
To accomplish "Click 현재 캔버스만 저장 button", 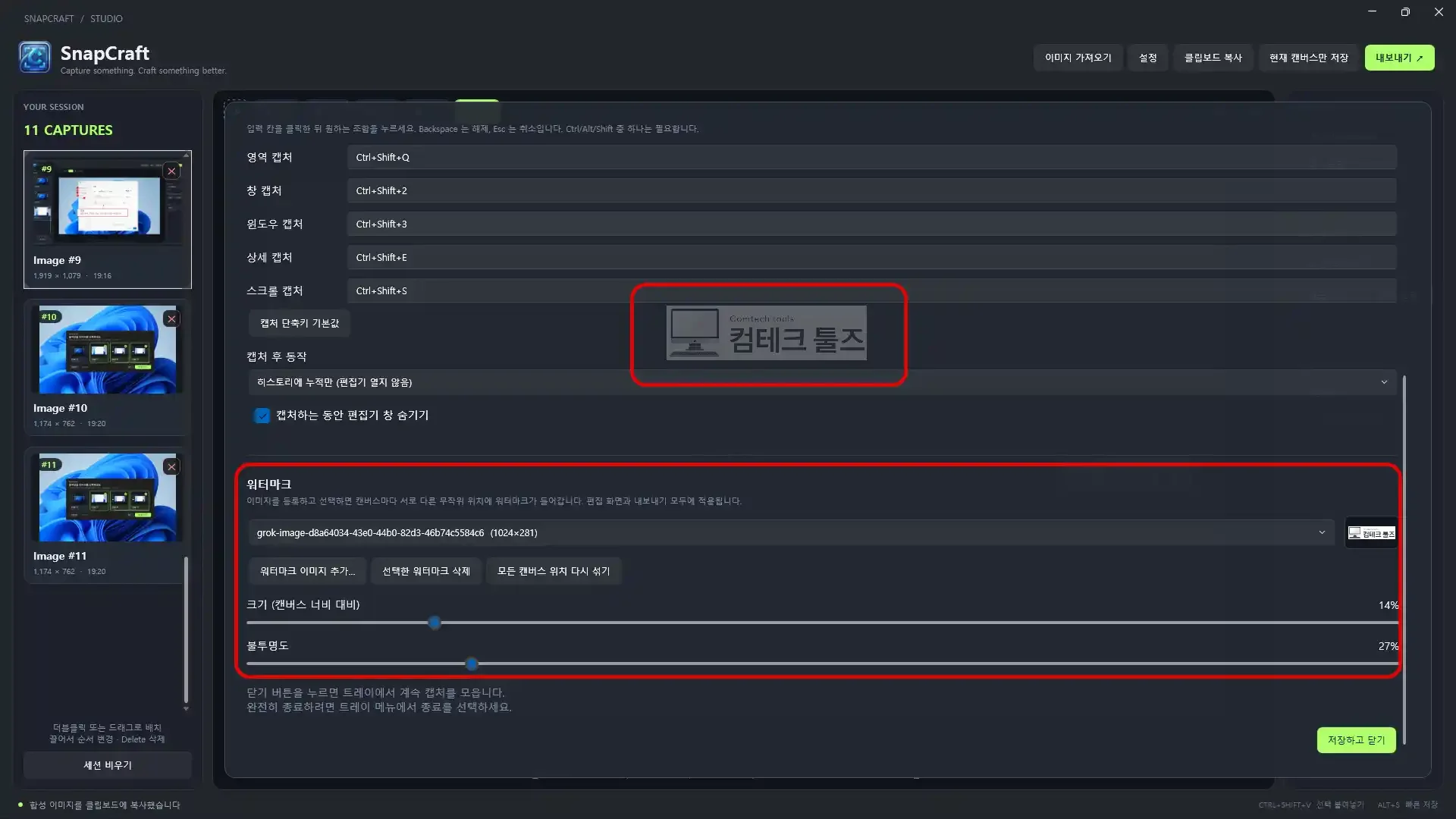I will coord(1308,58).
